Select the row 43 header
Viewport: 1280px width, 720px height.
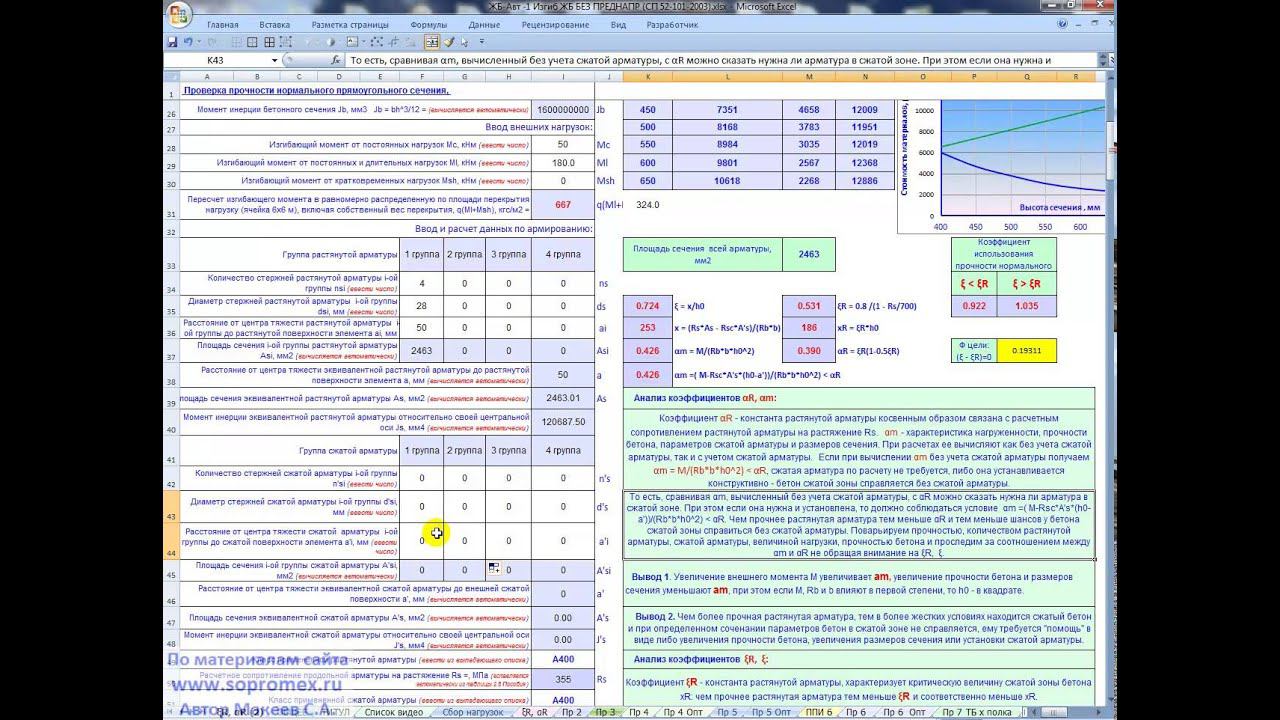171,506
